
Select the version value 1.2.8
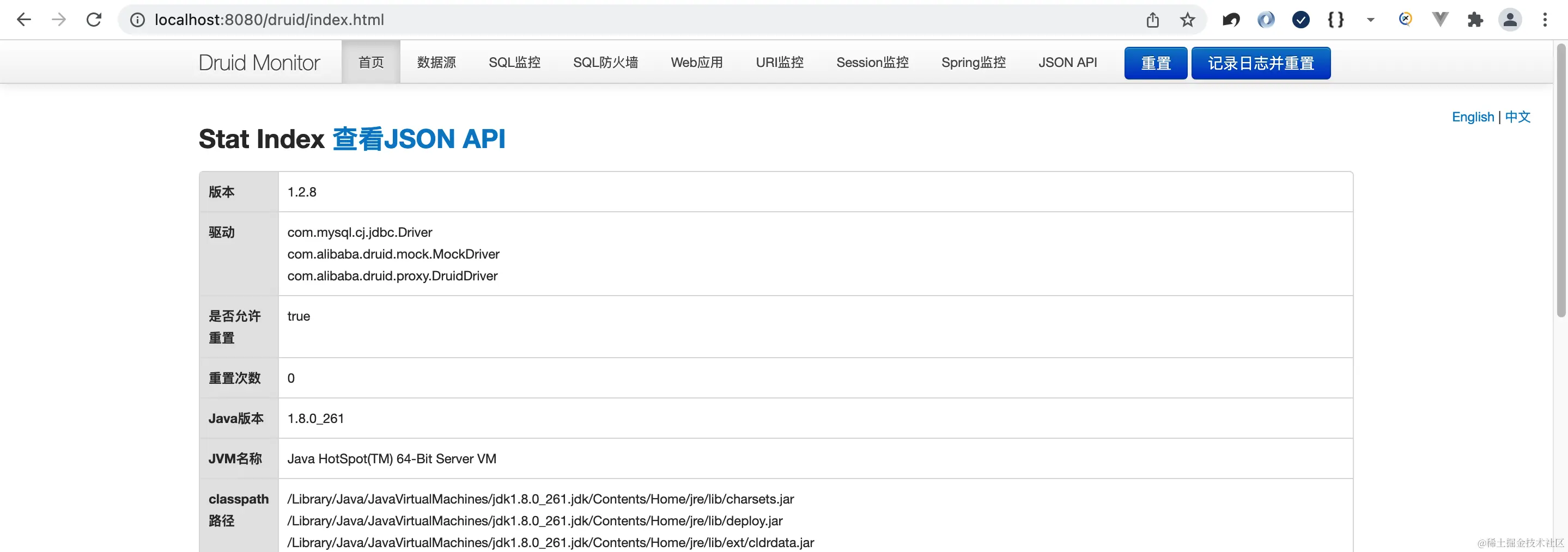(x=302, y=192)
